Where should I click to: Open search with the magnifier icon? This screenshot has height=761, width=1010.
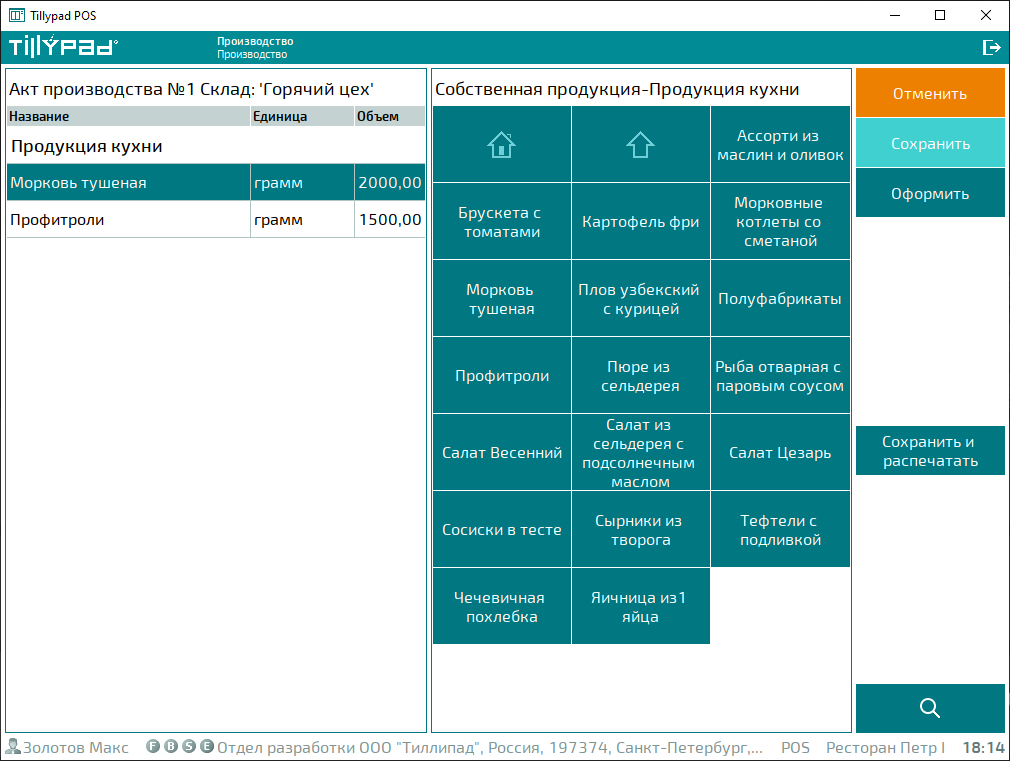click(930, 708)
